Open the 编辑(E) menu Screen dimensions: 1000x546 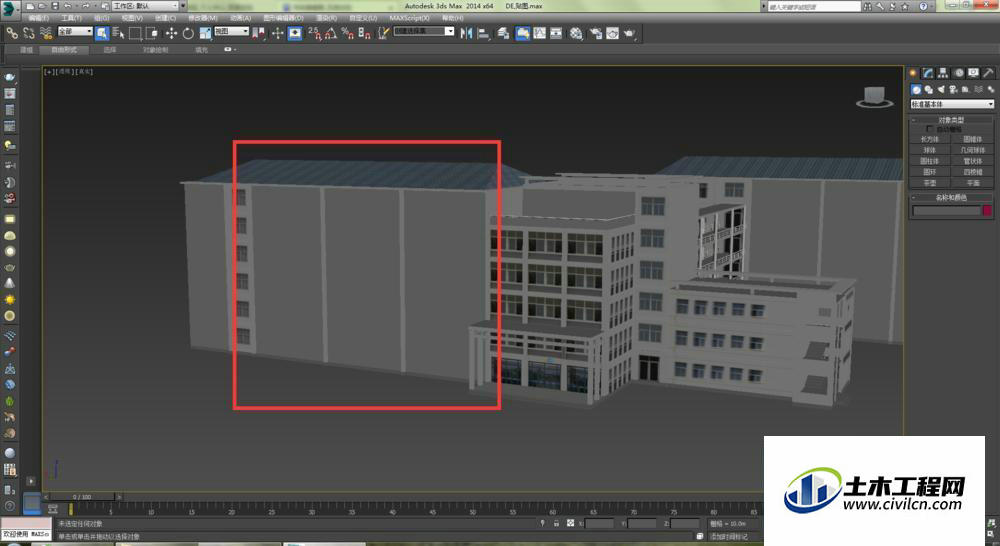(39, 18)
